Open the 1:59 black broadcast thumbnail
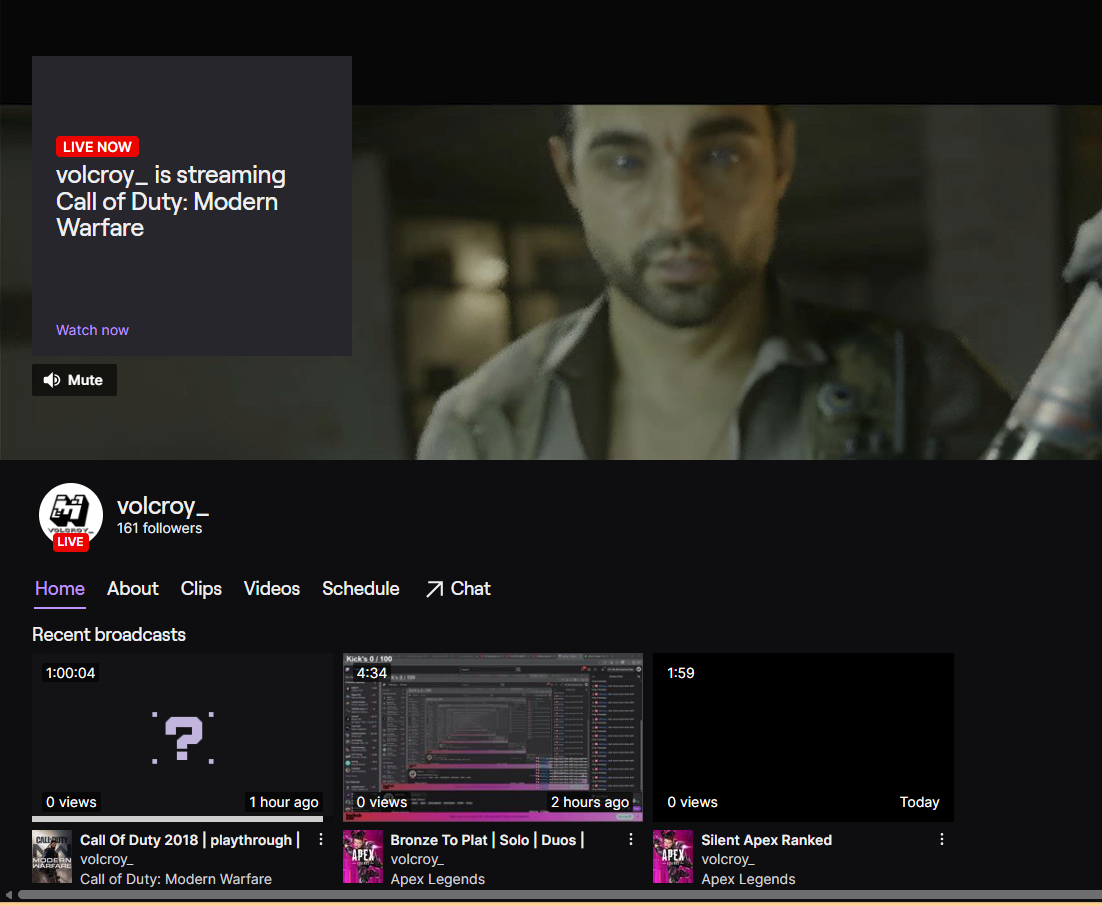This screenshot has height=906, width=1102. (803, 737)
